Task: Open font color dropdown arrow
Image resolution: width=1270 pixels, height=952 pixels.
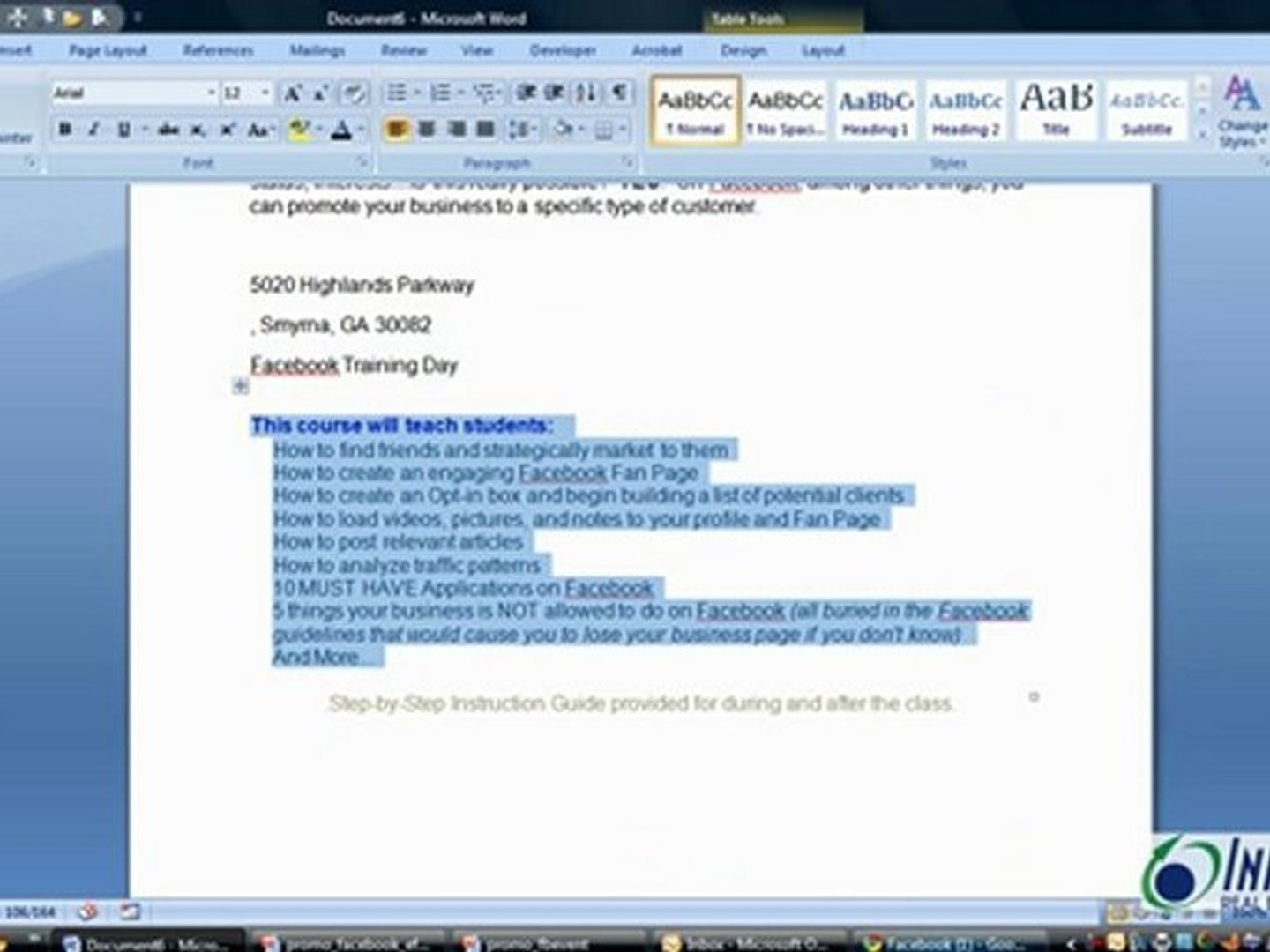Action: (361, 130)
